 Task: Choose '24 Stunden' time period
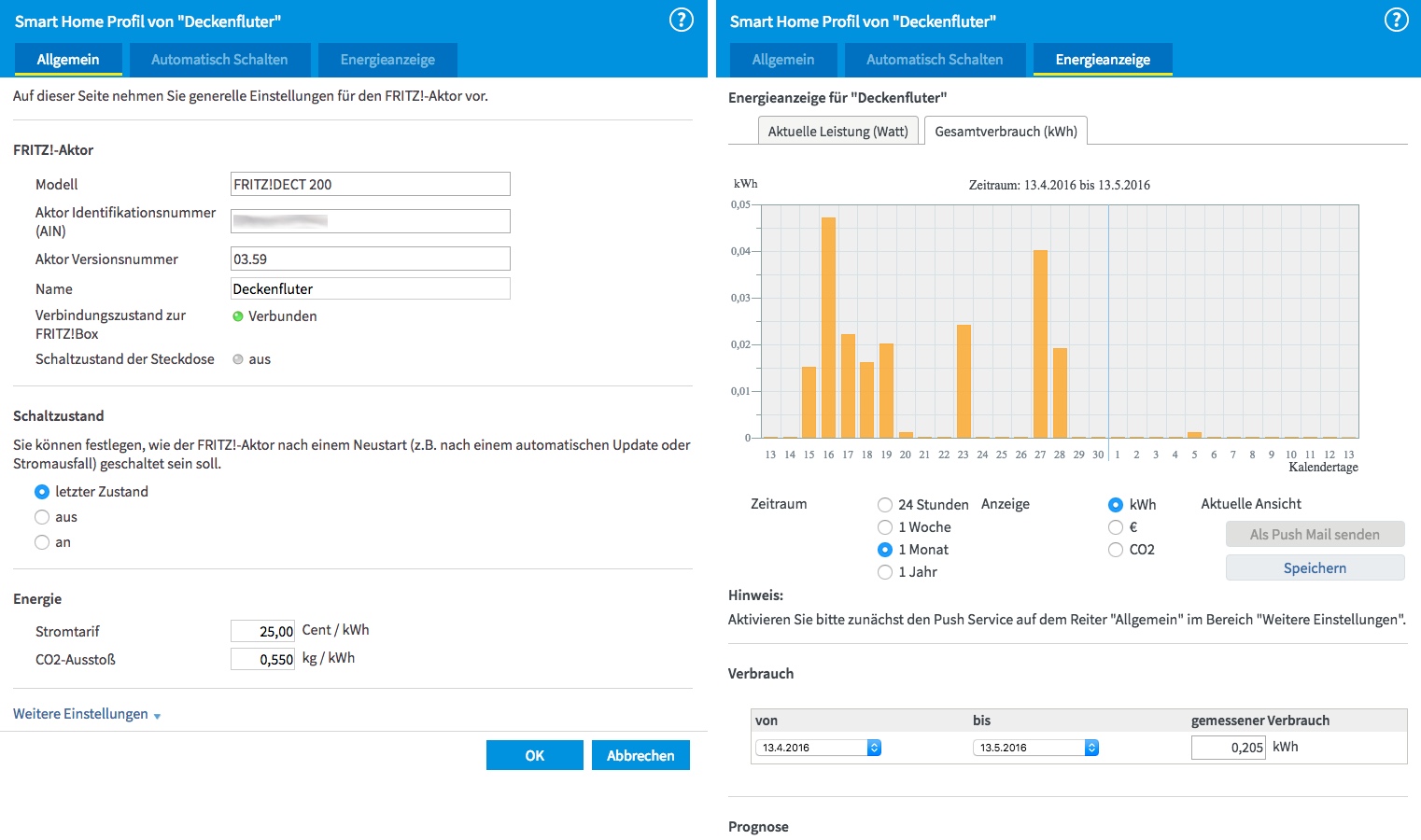pos(885,505)
